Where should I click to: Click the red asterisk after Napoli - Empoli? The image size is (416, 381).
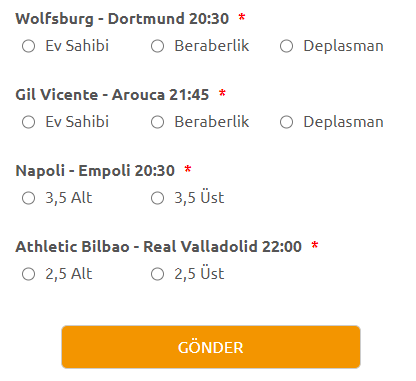188,169
